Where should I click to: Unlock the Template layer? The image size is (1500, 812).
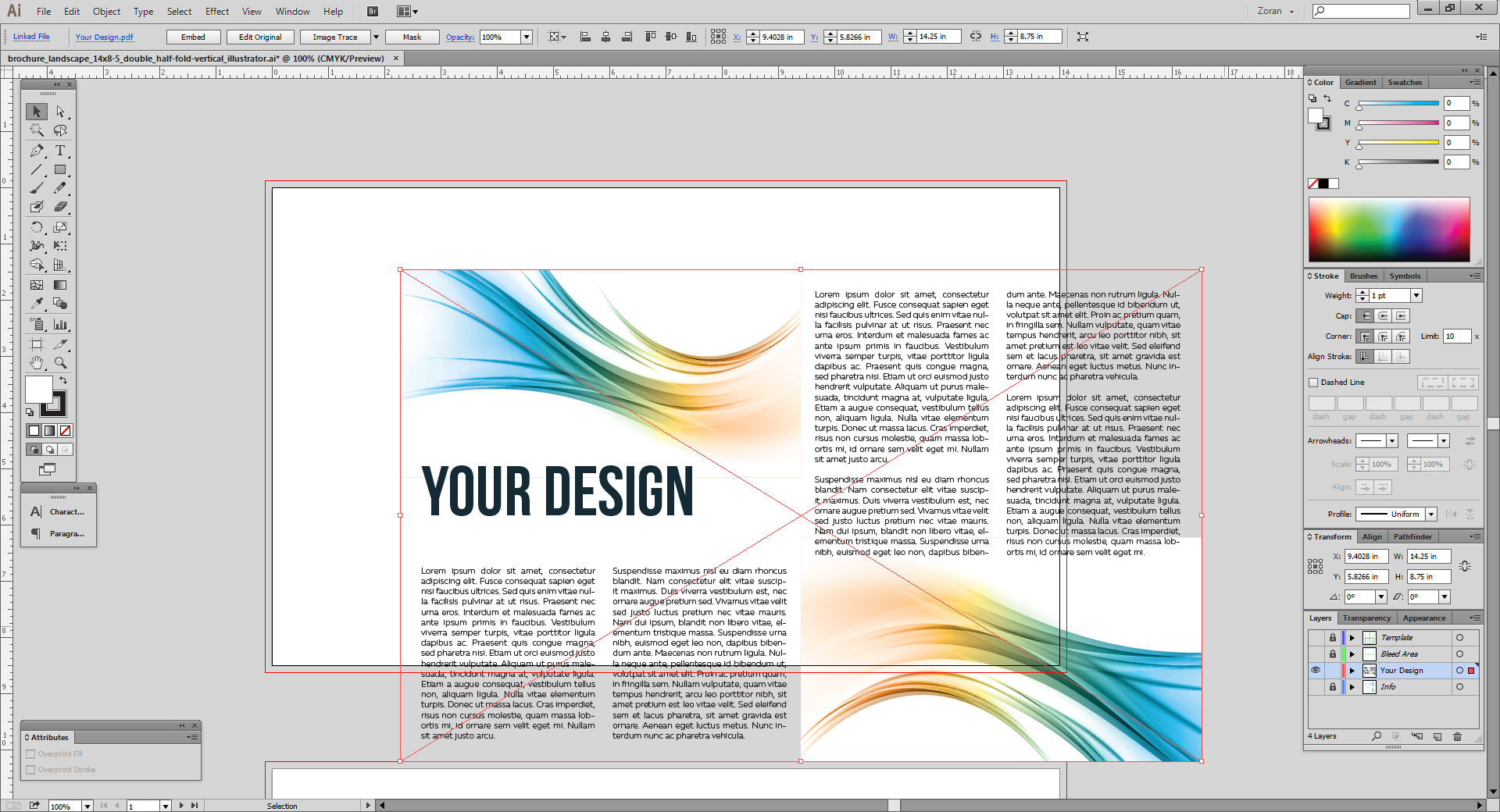[1333, 638]
